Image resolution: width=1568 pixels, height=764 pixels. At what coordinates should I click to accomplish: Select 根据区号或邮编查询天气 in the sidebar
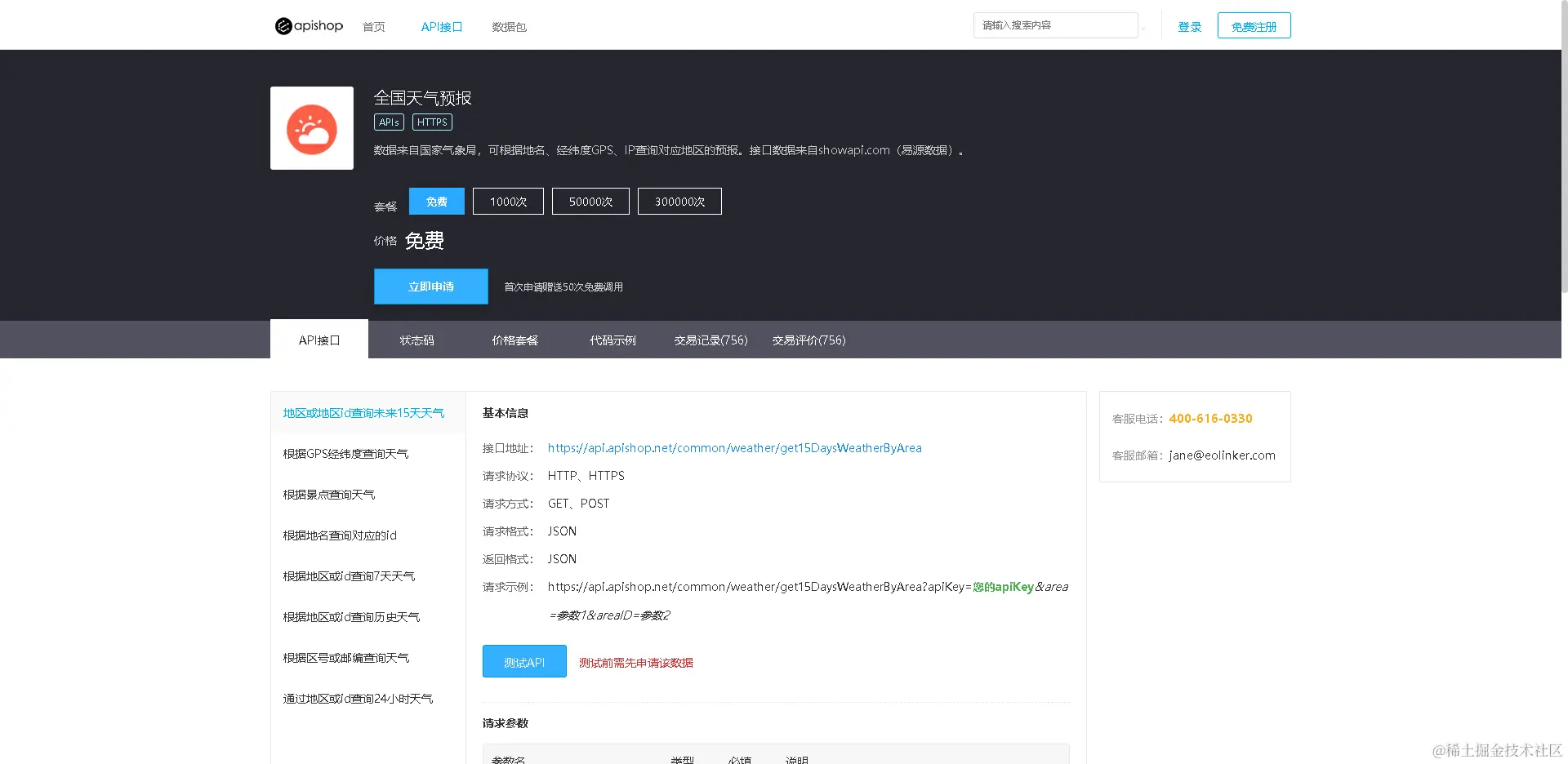[368, 658]
